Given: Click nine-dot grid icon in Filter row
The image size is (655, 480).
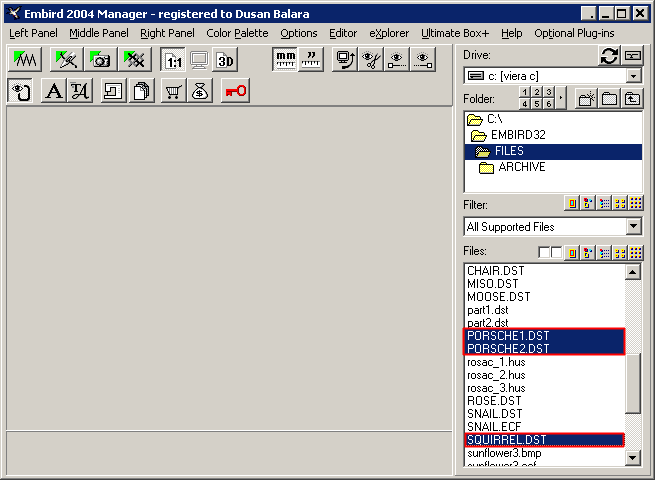Looking at the screenshot, I should pos(636,203).
